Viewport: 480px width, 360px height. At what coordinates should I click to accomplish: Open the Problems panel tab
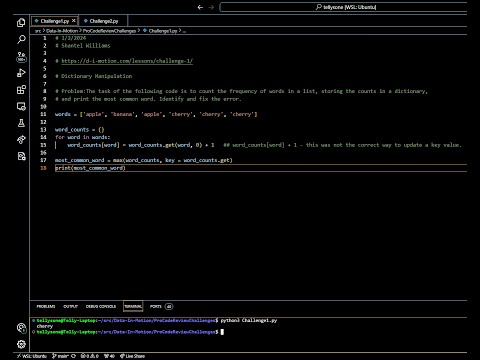[46, 306]
